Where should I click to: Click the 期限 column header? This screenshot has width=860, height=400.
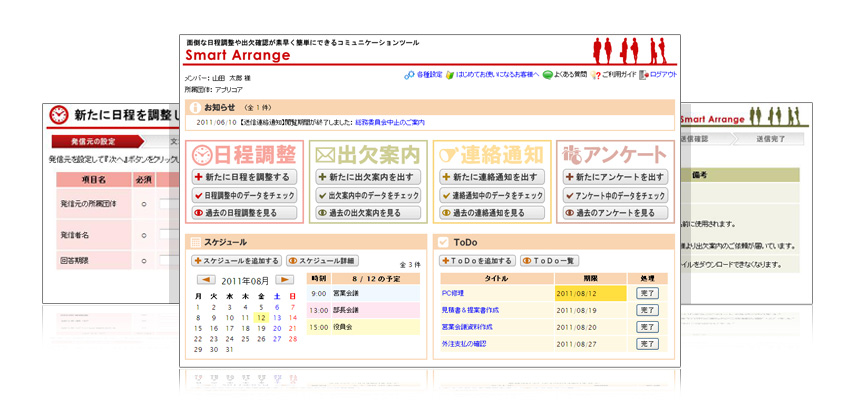tap(591, 278)
